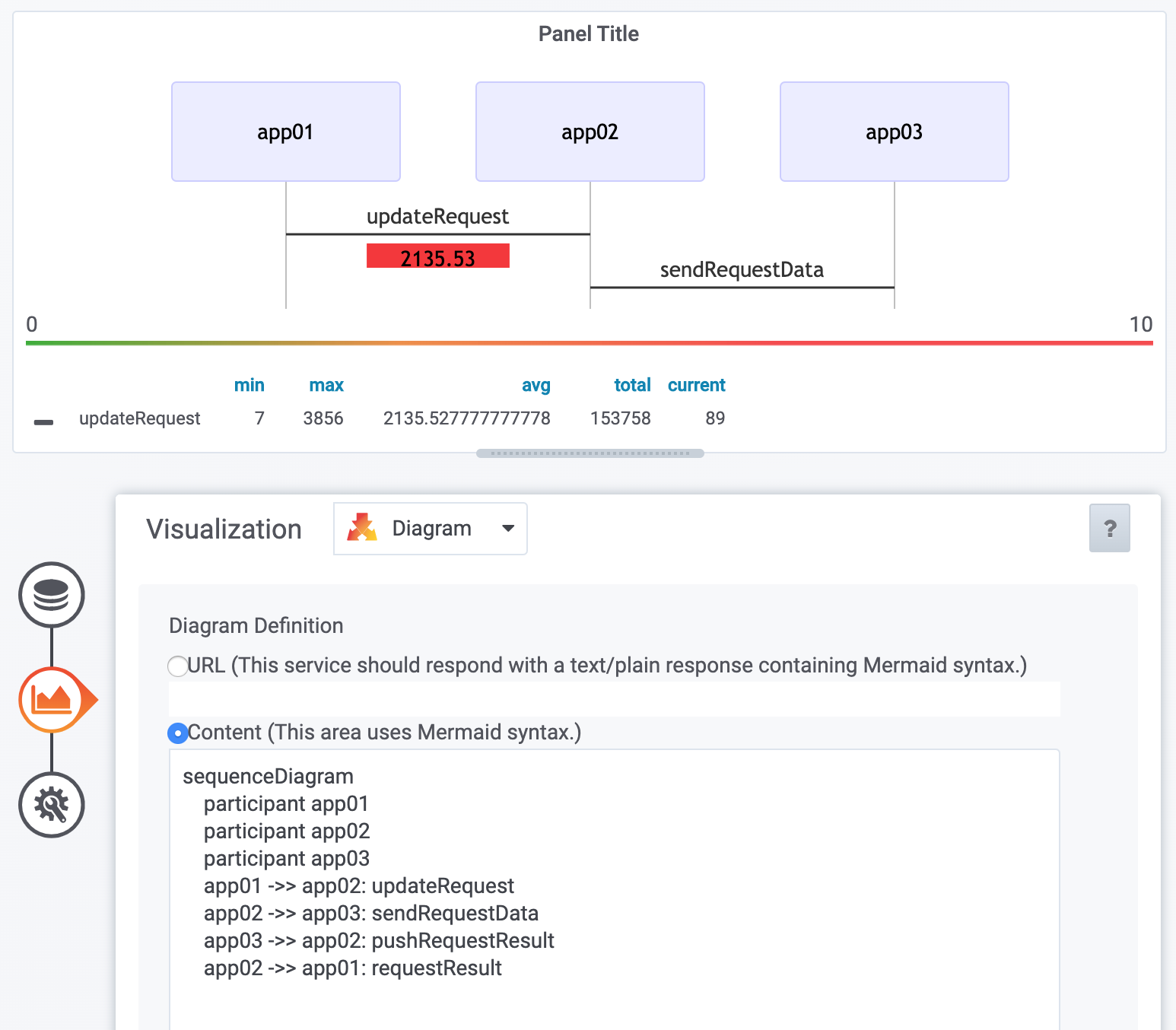This screenshot has height=1030, width=1176.
Task: Select the Content diagram definition option
Action: click(x=177, y=733)
